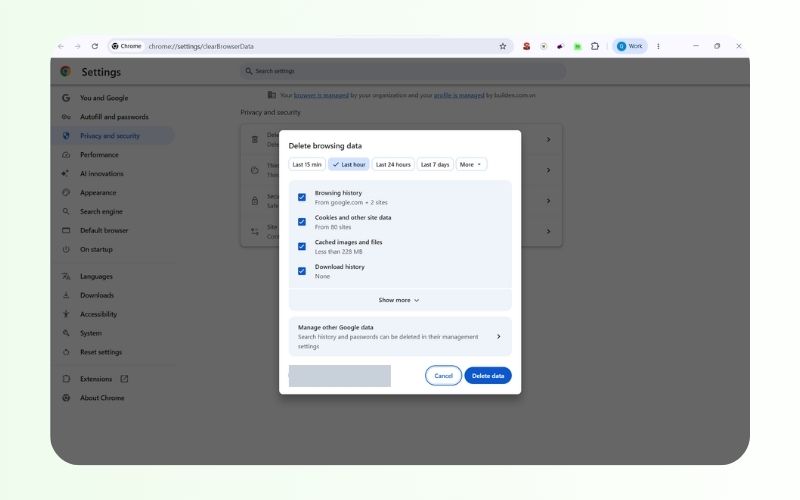Expand first privacy row chevron with trash icon

tap(548, 139)
